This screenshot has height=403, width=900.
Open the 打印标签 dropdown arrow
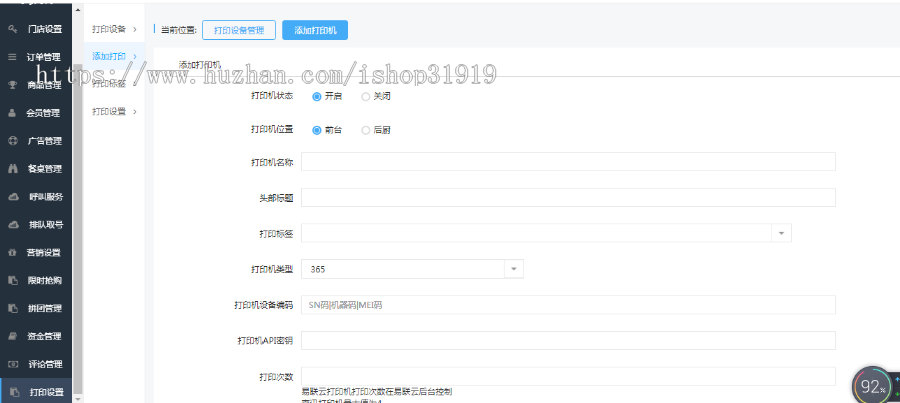point(780,233)
